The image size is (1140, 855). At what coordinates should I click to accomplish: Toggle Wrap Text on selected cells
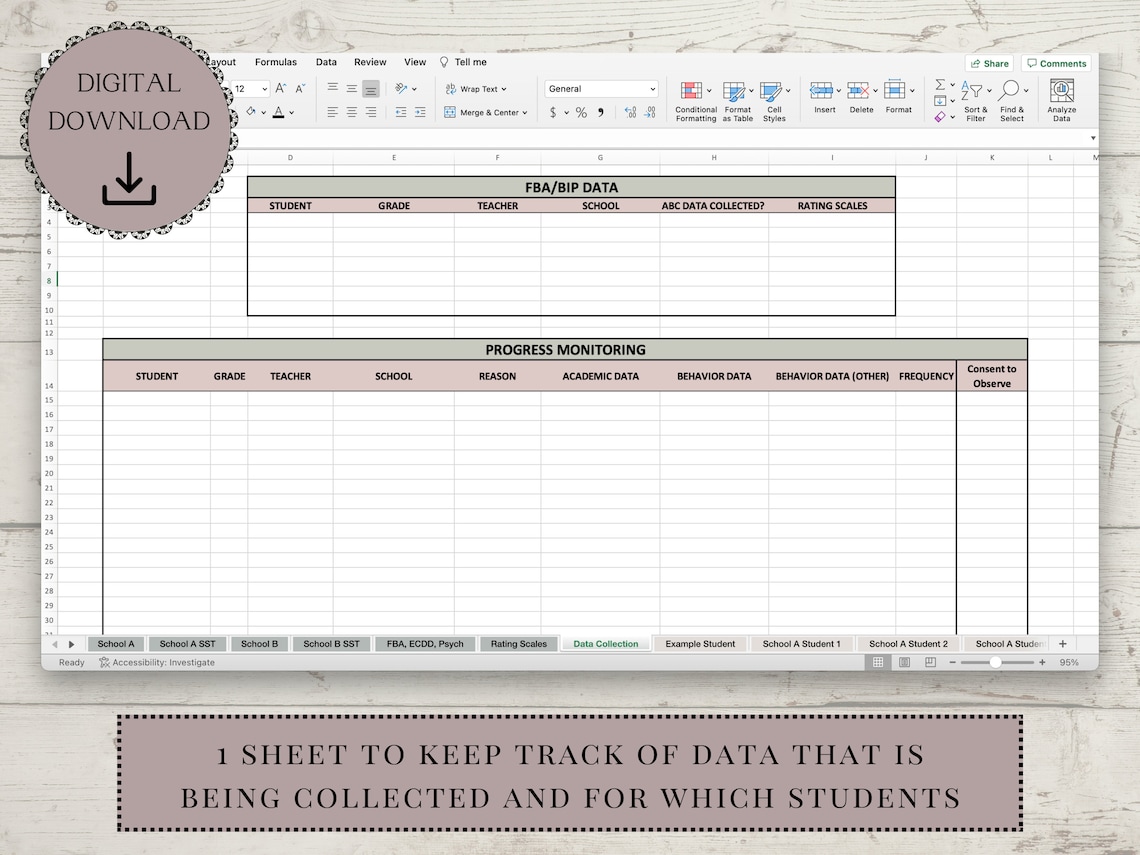tap(476, 88)
